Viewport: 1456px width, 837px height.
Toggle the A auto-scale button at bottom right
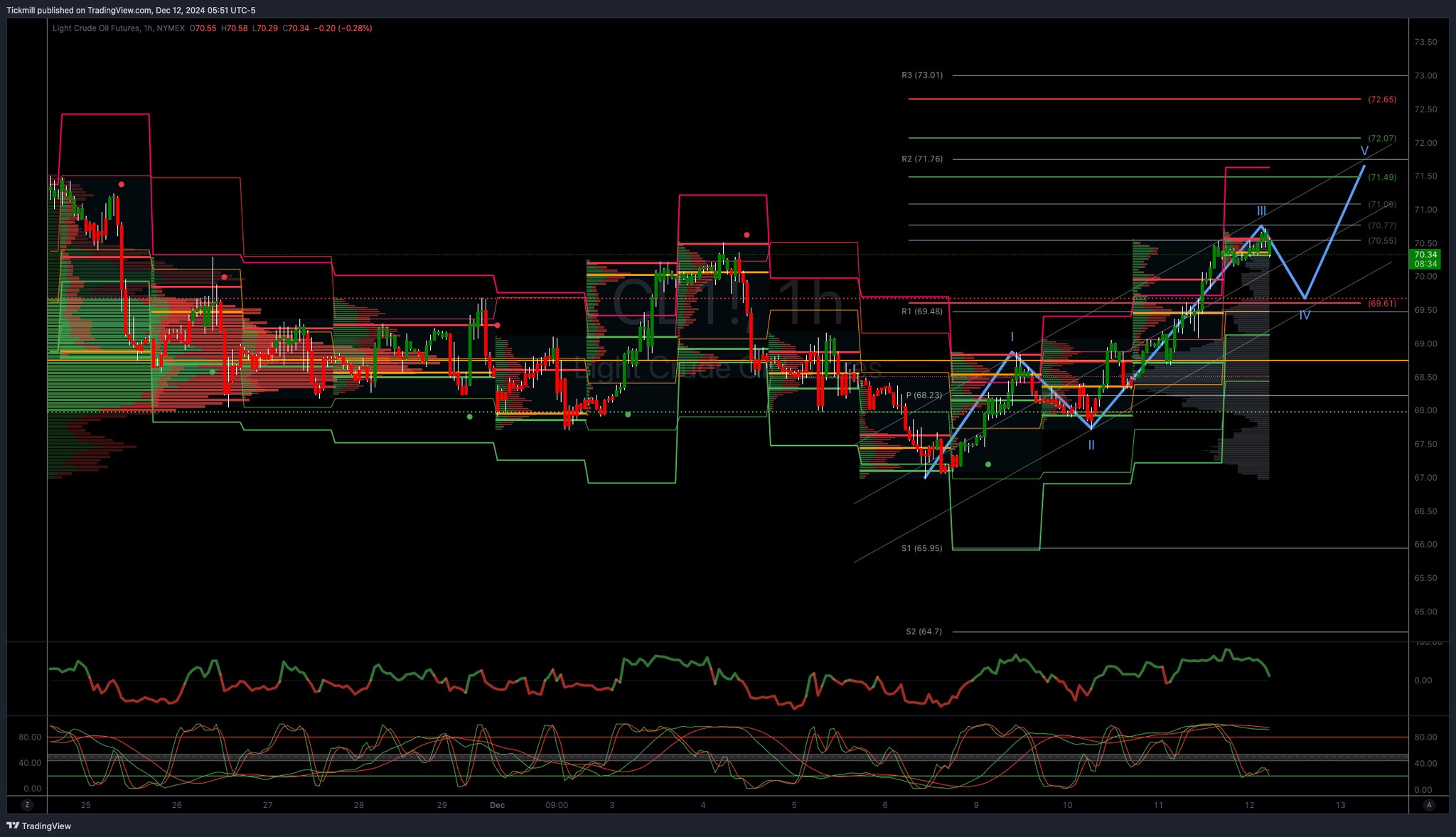pyautogui.click(x=1429, y=805)
